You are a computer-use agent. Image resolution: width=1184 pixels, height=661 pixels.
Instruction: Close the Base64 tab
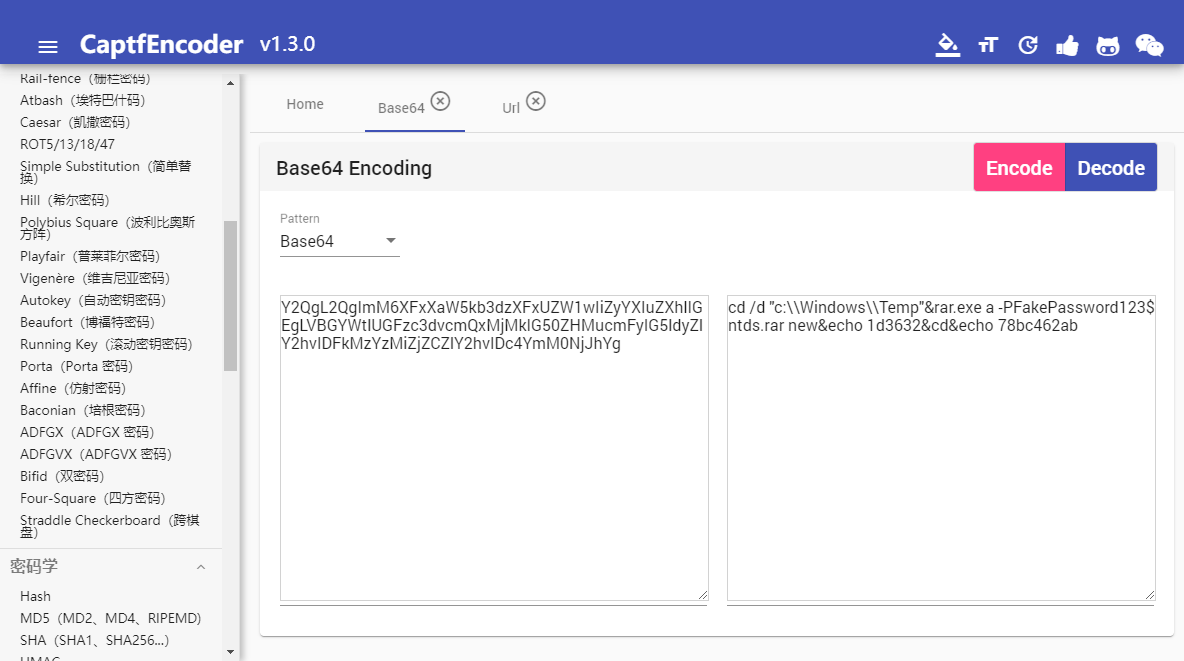click(x=440, y=100)
